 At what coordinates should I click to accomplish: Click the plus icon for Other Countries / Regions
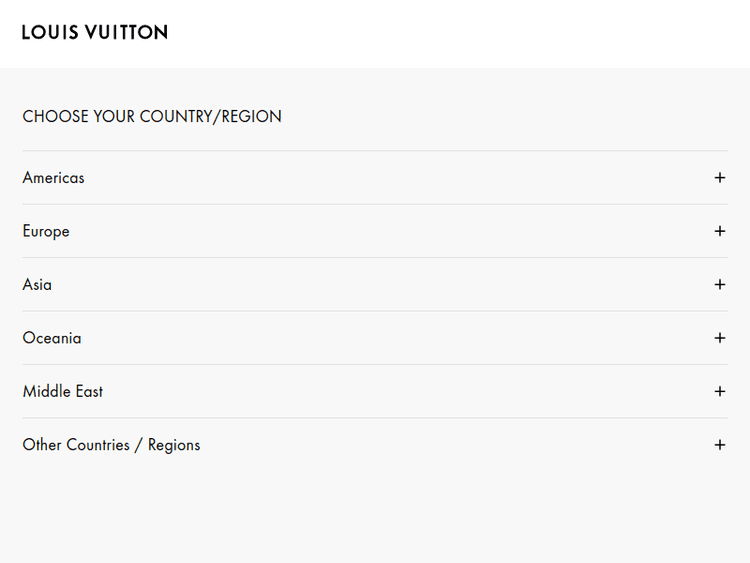[719, 445]
